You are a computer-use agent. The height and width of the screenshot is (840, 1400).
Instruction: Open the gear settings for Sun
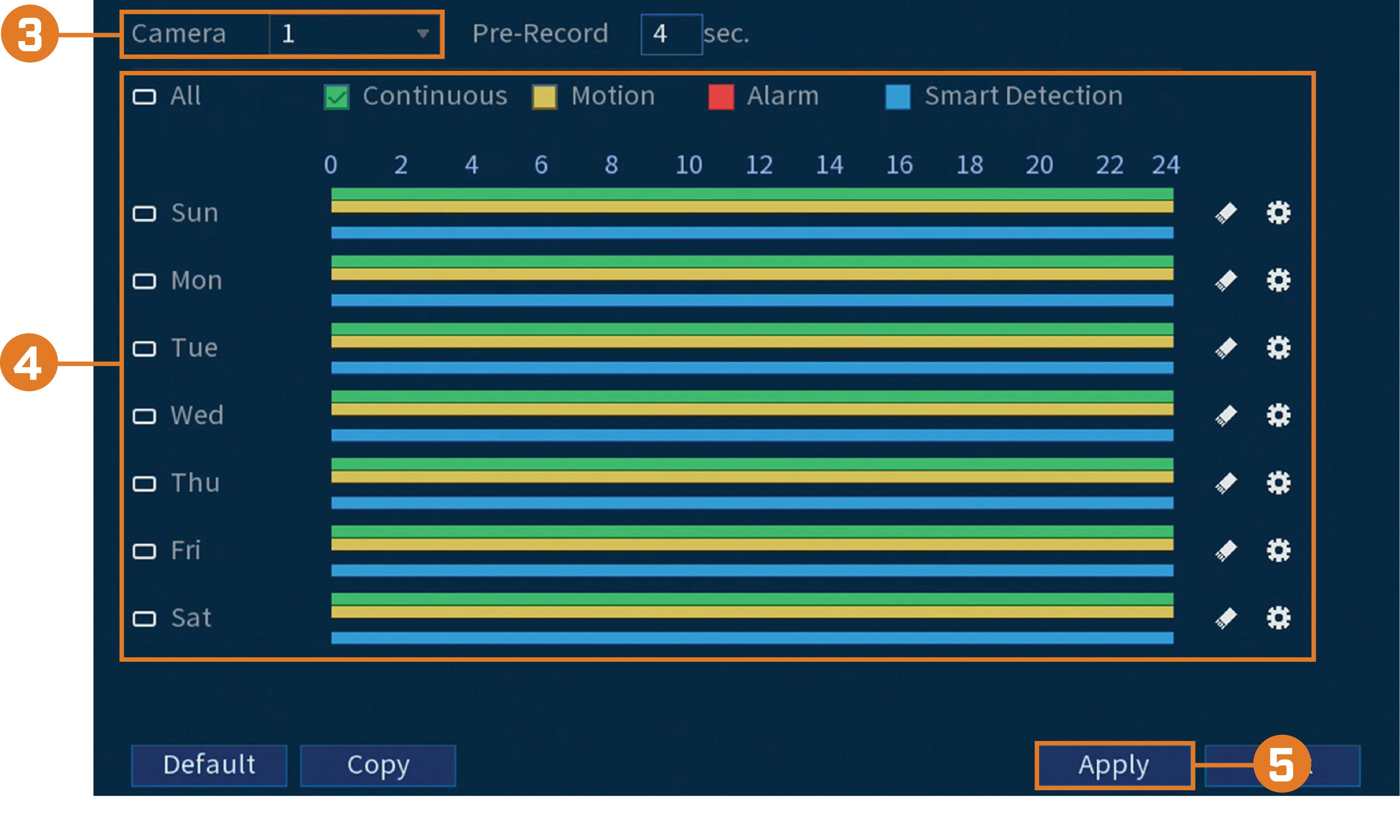tap(1278, 213)
